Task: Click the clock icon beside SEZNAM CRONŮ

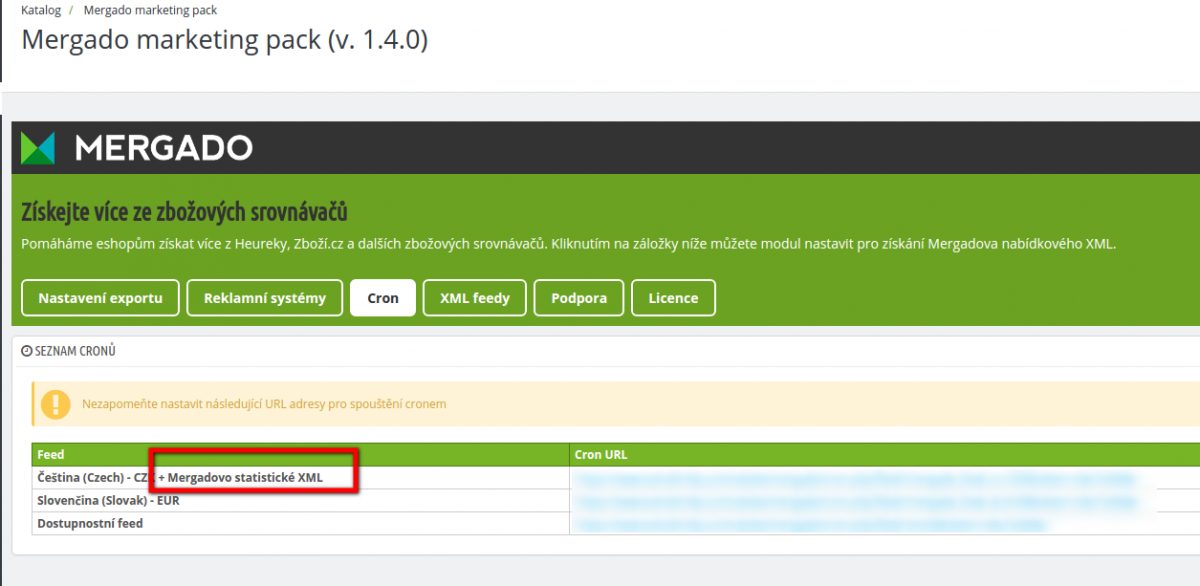Action: coord(27,352)
